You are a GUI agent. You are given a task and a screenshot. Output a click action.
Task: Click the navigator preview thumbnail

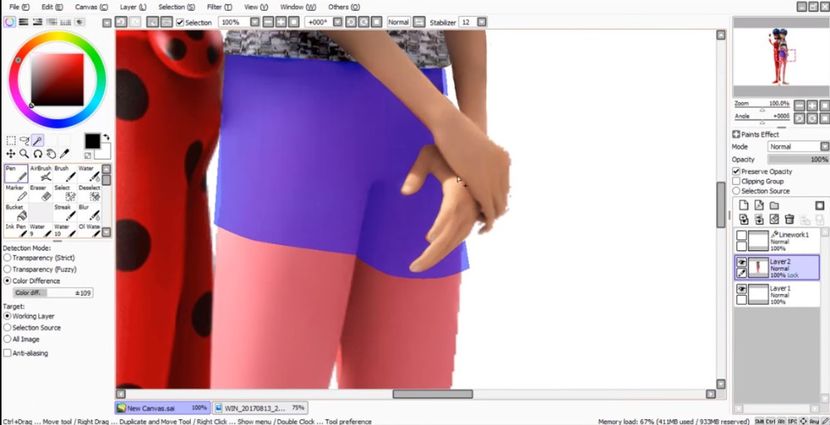781,57
